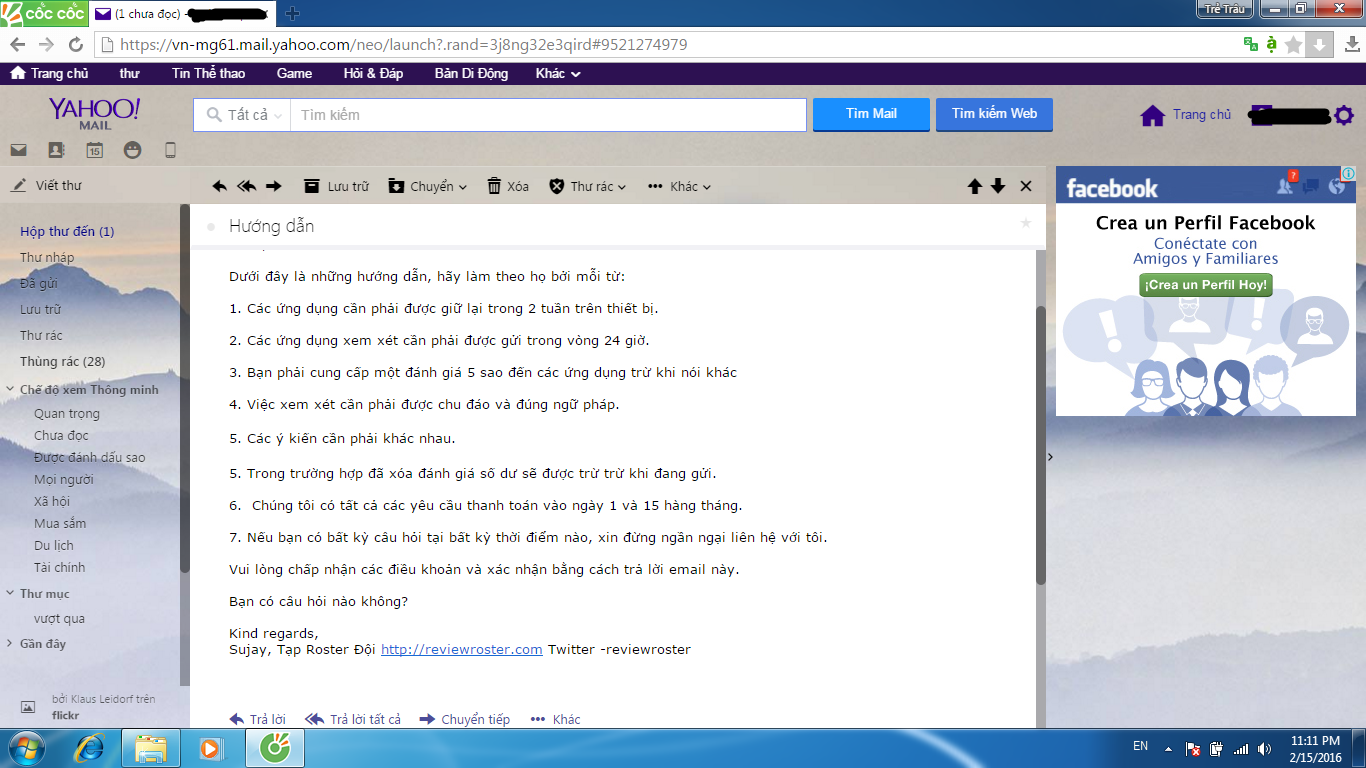This screenshot has height=768, width=1366.
Task: Toggle the unread dot beside the Hướng dẫn subject
Action: 211,227
